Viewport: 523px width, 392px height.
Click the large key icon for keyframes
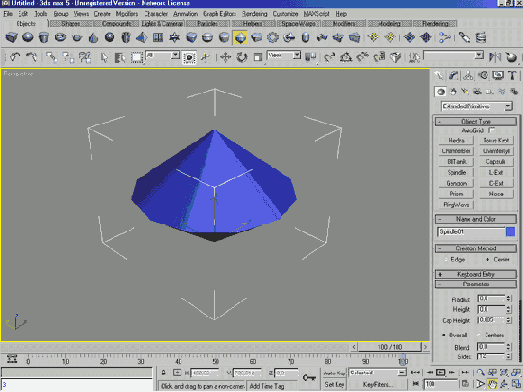[x=310, y=378]
